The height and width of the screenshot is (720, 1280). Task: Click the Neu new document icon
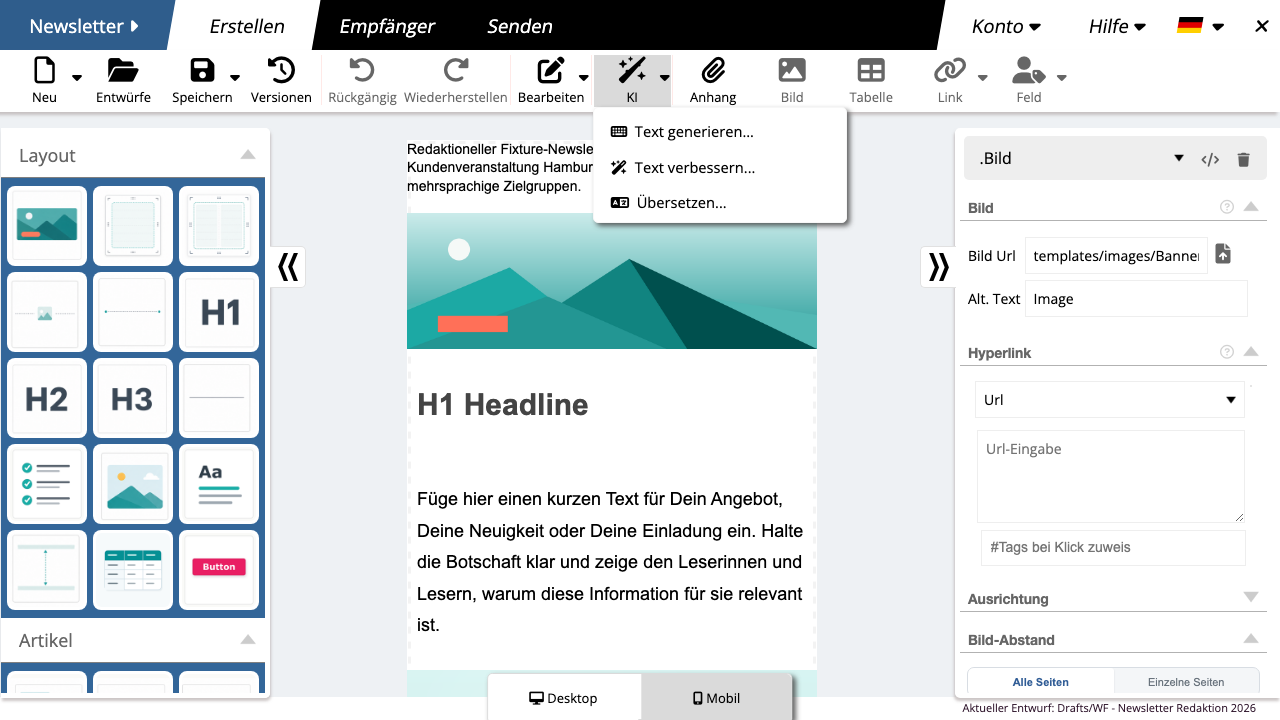click(44, 70)
